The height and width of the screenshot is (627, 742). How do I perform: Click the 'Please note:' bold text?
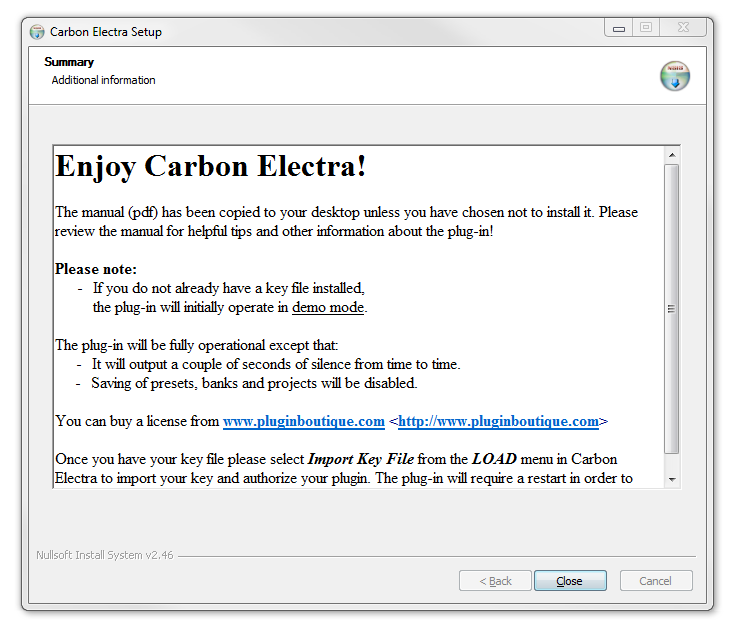click(x=96, y=269)
